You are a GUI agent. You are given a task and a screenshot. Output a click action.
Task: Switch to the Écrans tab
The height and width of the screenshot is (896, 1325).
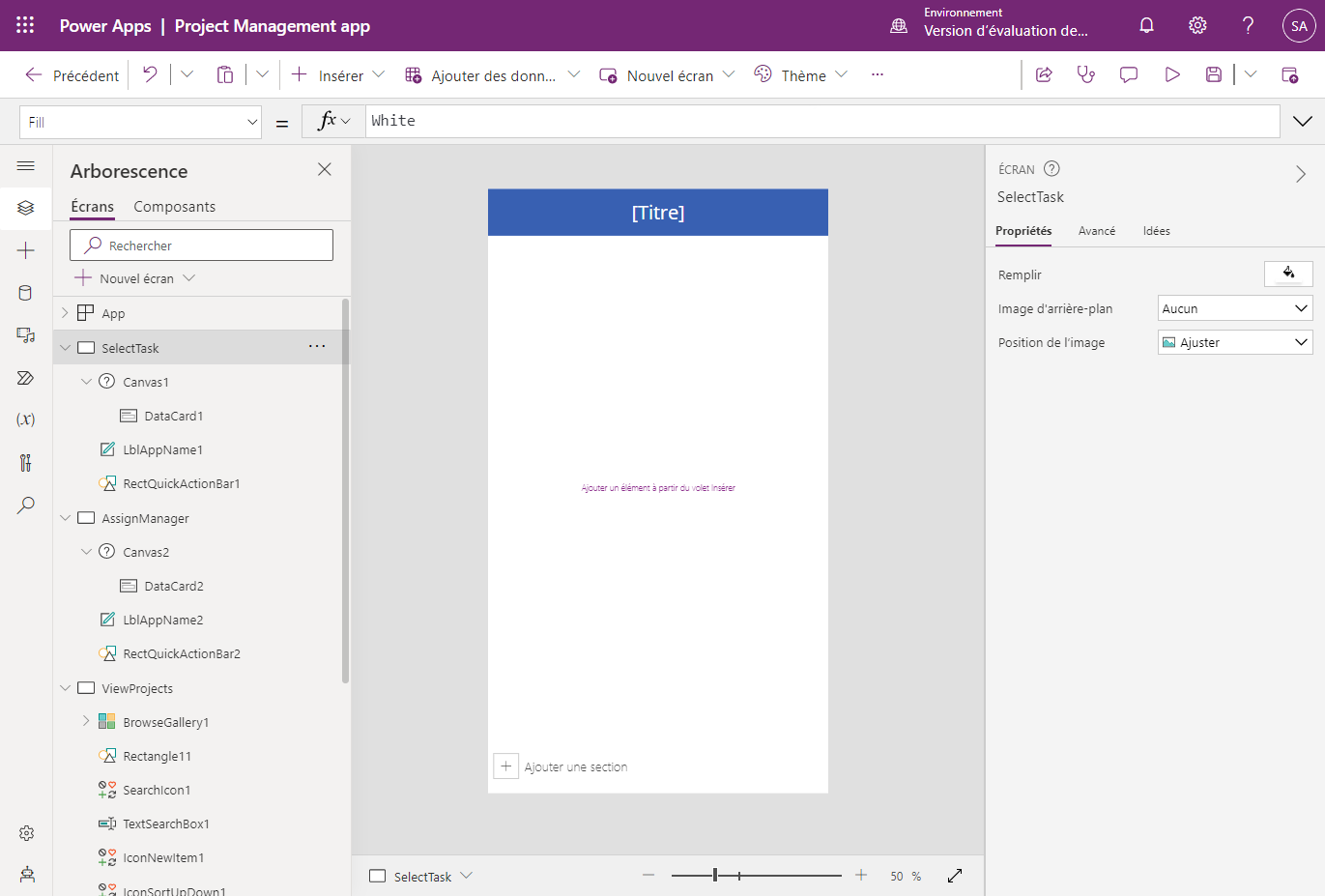click(92, 207)
